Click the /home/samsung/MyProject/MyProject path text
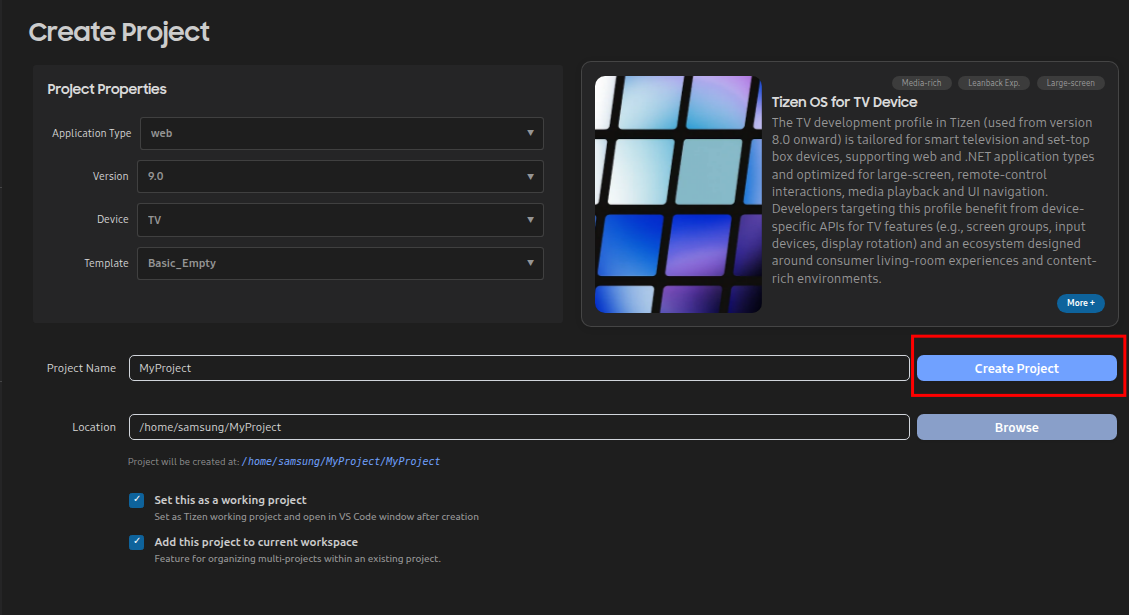Viewport: 1129px width, 615px height. [x=340, y=462]
